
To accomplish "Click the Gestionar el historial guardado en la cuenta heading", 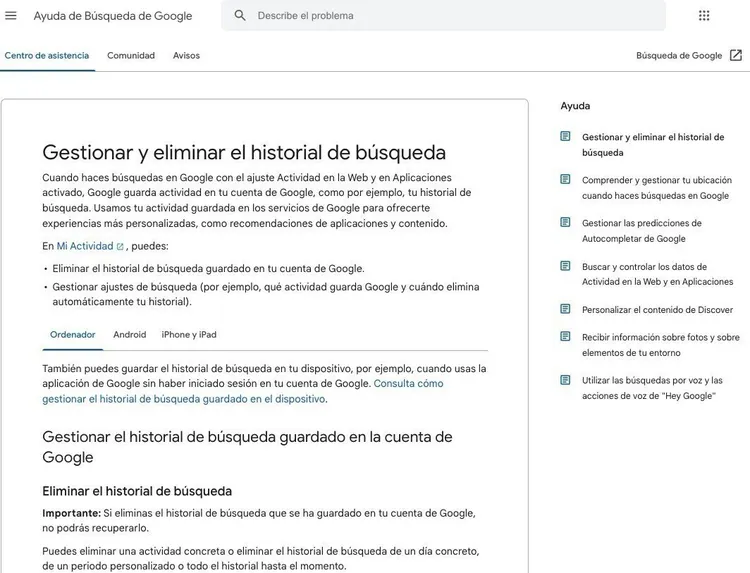I will click(x=247, y=447).
